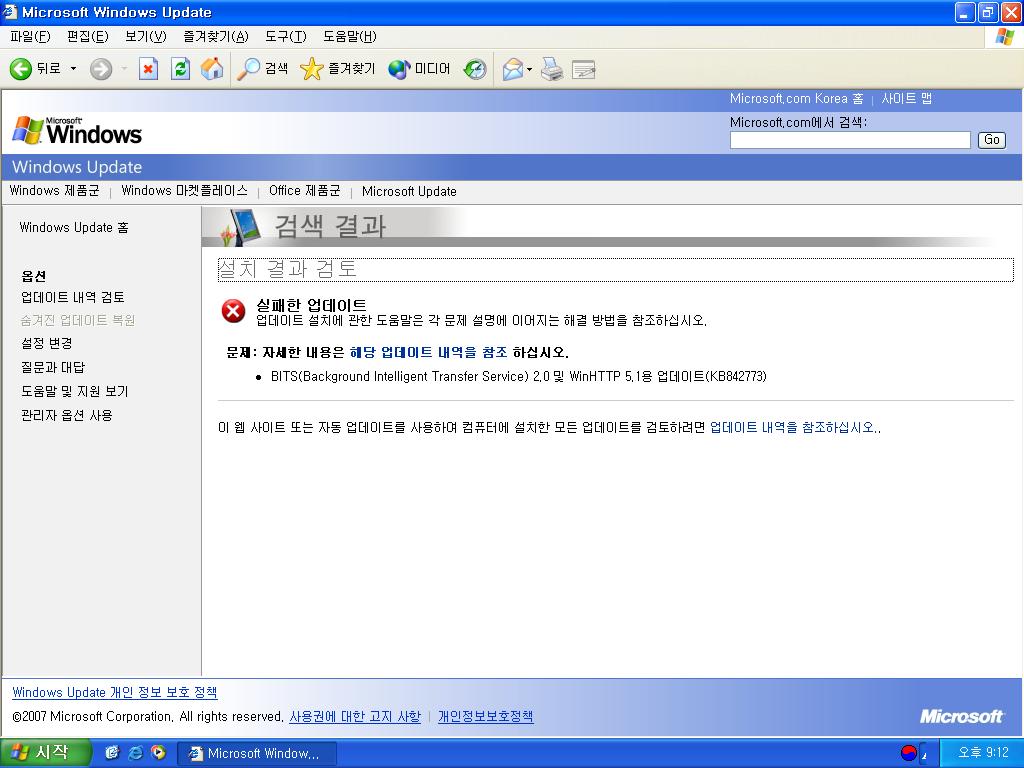Select the Microsoft Window... taskbar button
1024x768 pixels.
pos(257,754)
